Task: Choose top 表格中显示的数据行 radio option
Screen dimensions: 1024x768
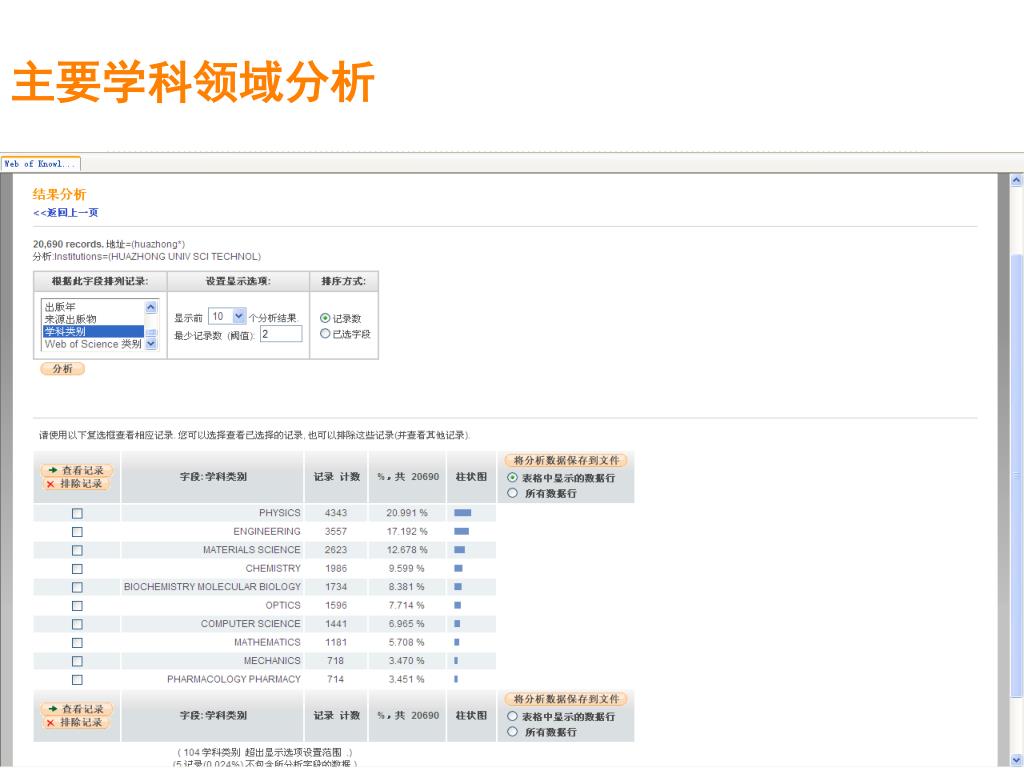Action: tap(512, 477)
